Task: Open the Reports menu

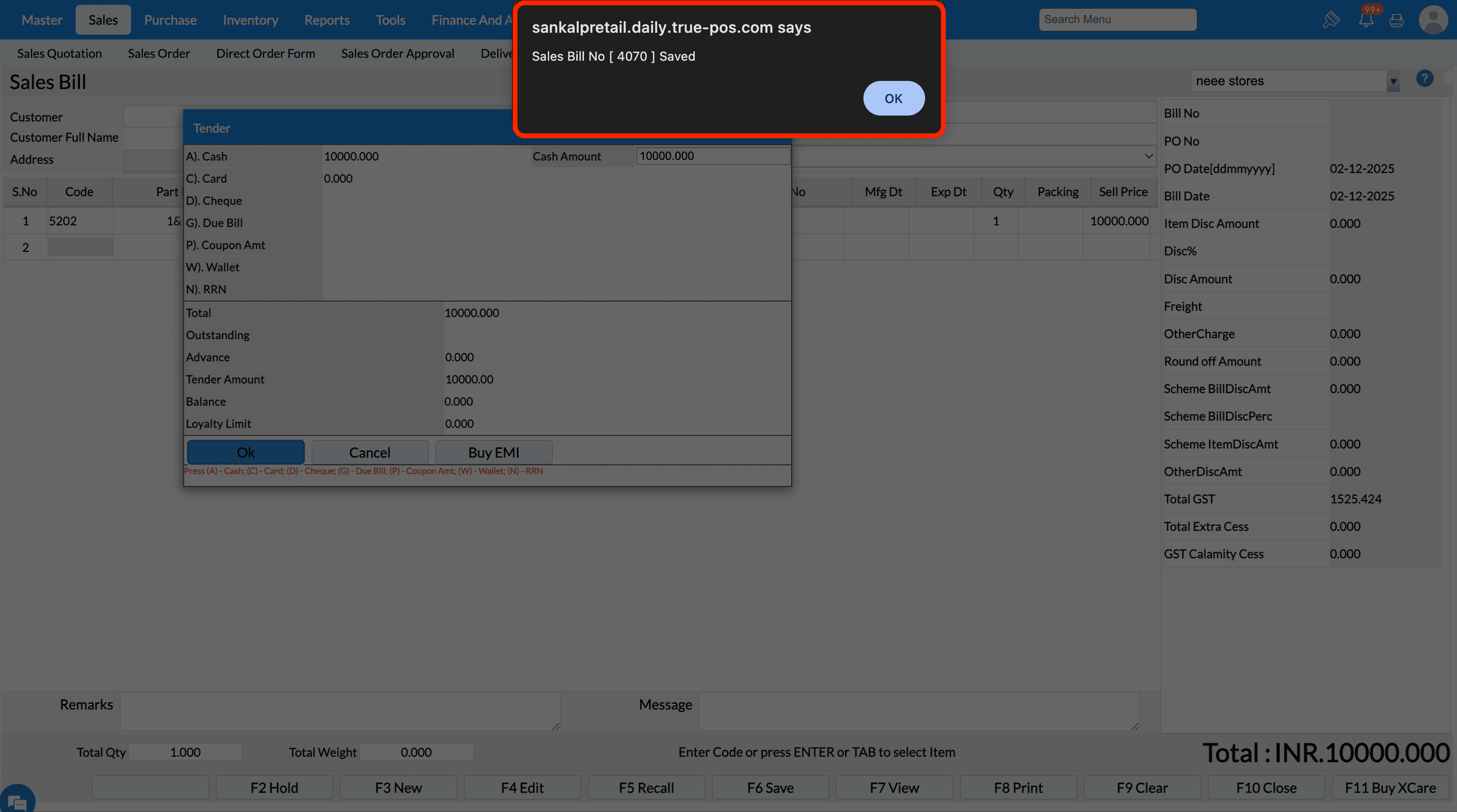Action: 326,20
